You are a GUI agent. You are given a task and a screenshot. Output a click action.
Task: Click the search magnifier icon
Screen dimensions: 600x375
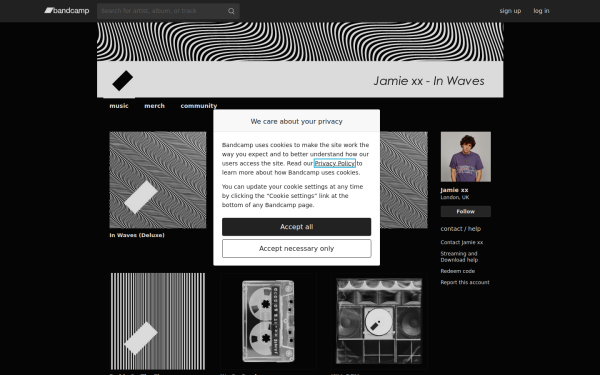(231, 11)
